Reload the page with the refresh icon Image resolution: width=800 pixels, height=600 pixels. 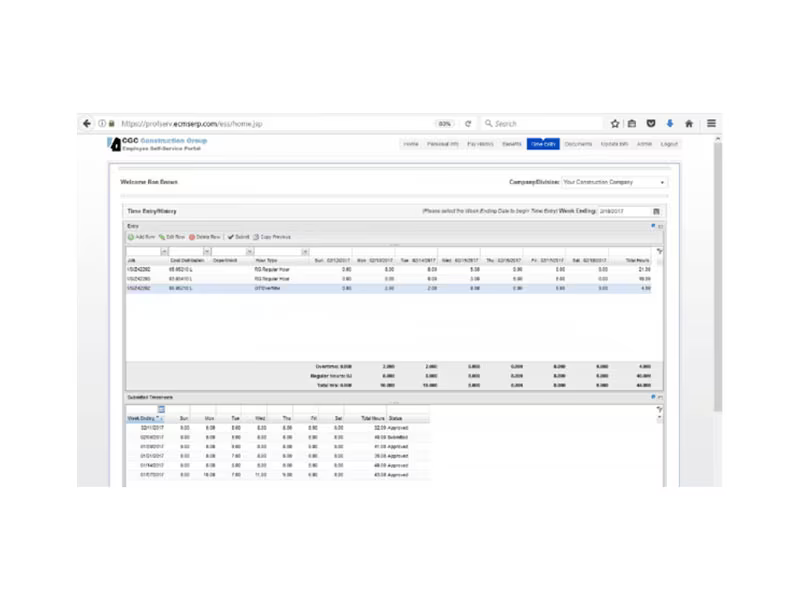(468, 123)
